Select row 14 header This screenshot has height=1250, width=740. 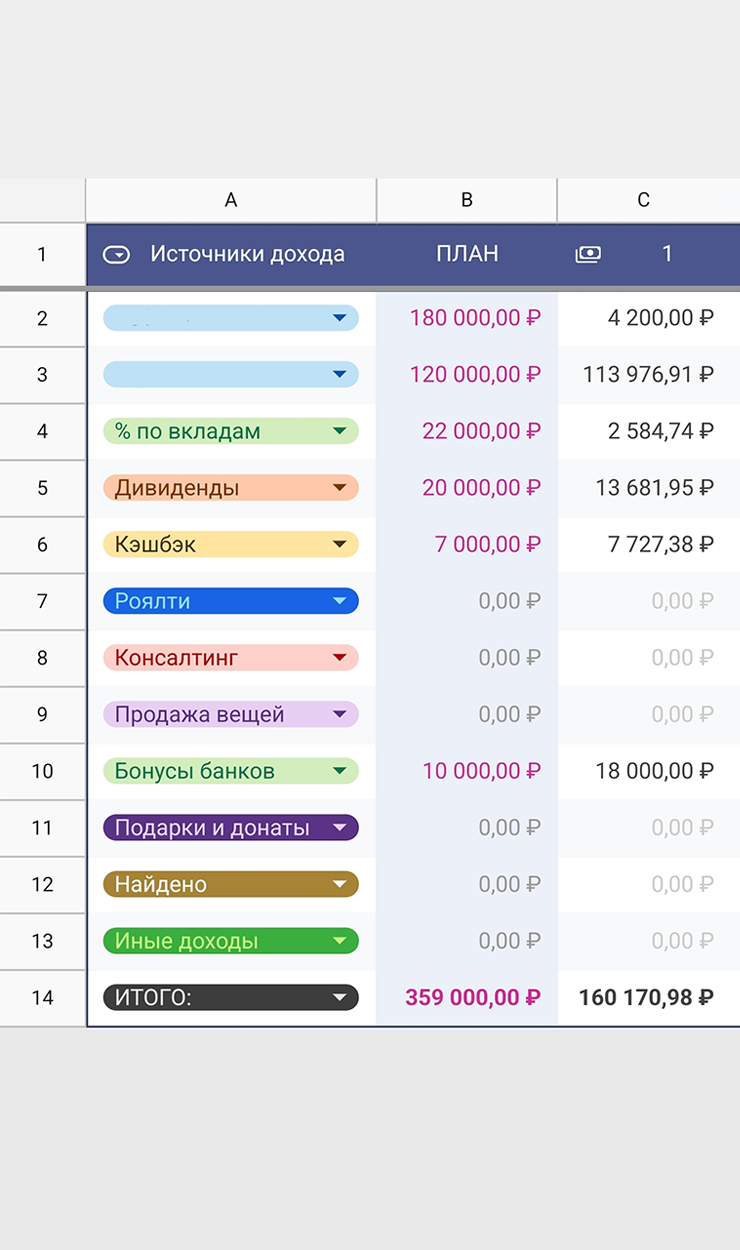pyautogui.click(x=42, y=998)
